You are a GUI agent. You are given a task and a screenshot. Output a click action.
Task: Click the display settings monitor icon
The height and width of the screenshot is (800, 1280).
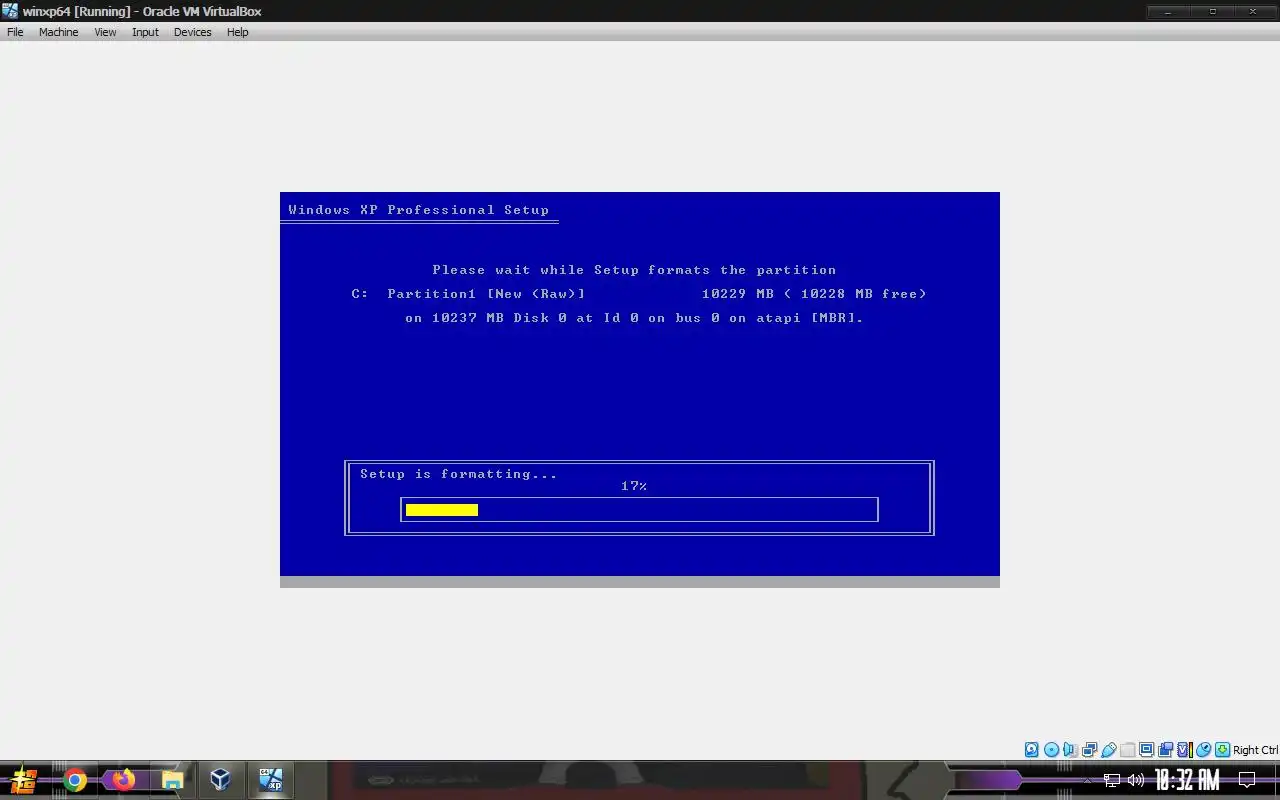tap(1146, 750)
